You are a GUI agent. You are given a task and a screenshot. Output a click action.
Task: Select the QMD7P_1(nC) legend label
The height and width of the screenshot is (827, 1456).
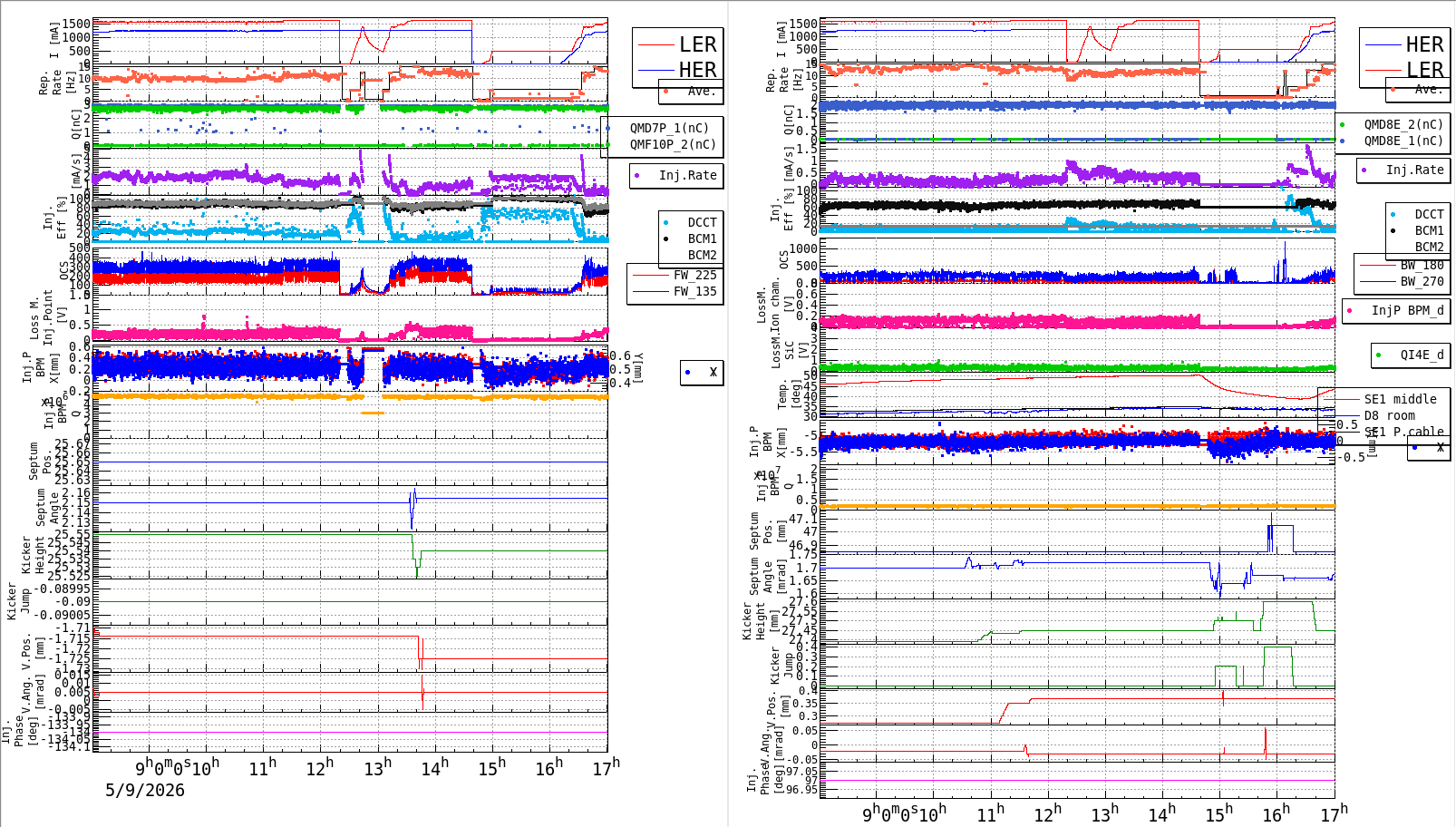669,128
